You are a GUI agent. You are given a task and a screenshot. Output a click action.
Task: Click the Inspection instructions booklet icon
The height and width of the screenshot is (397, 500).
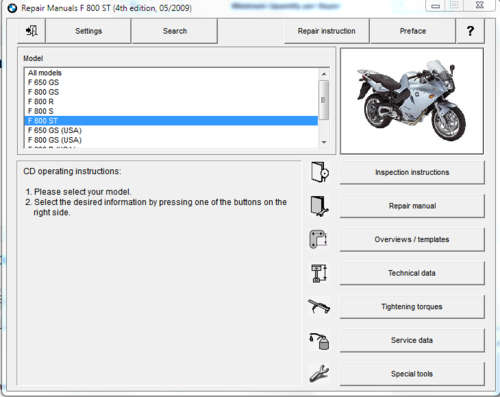point(320,172)
